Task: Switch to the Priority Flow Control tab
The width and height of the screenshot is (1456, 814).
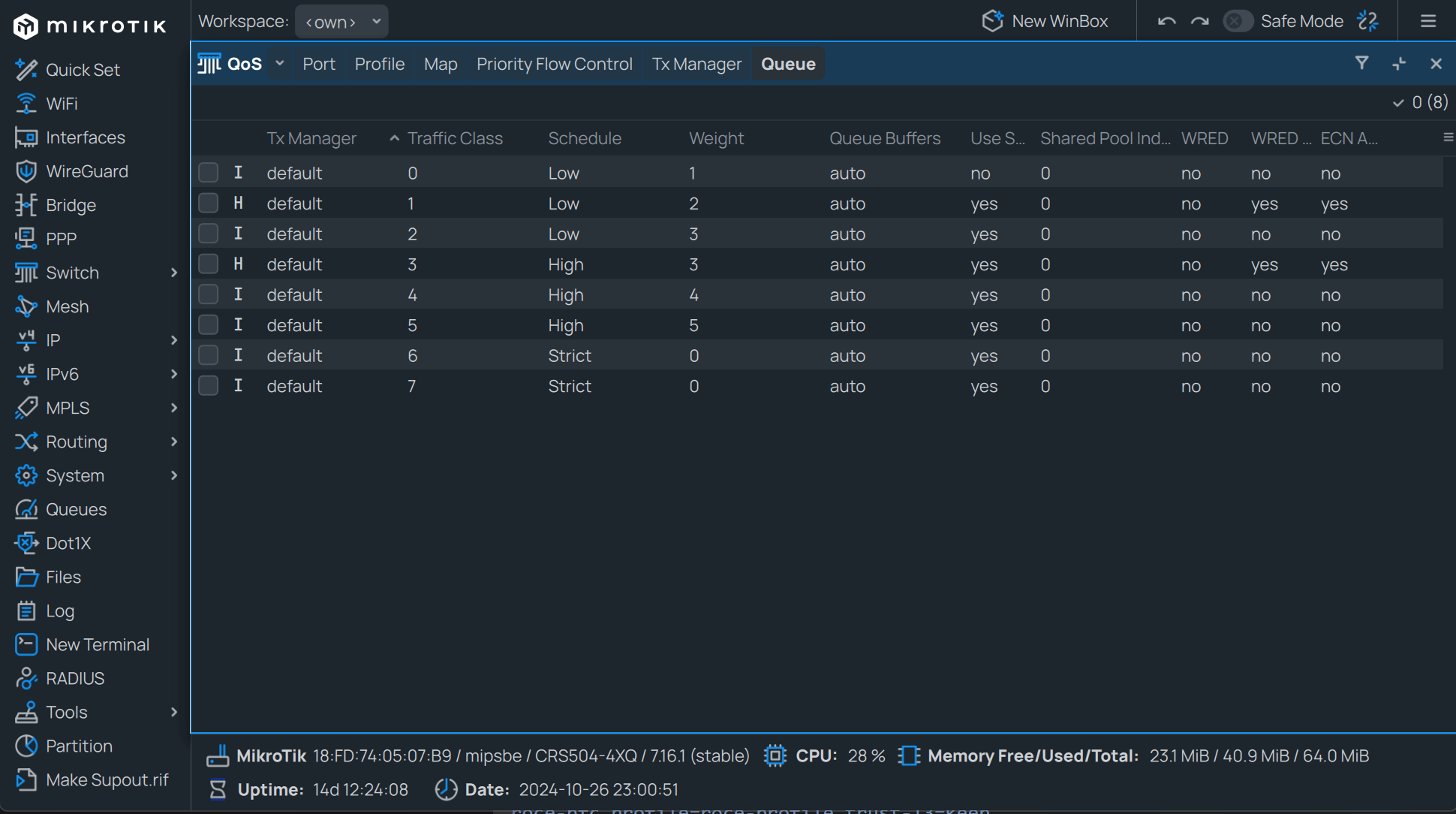Action: coord(555,64)
